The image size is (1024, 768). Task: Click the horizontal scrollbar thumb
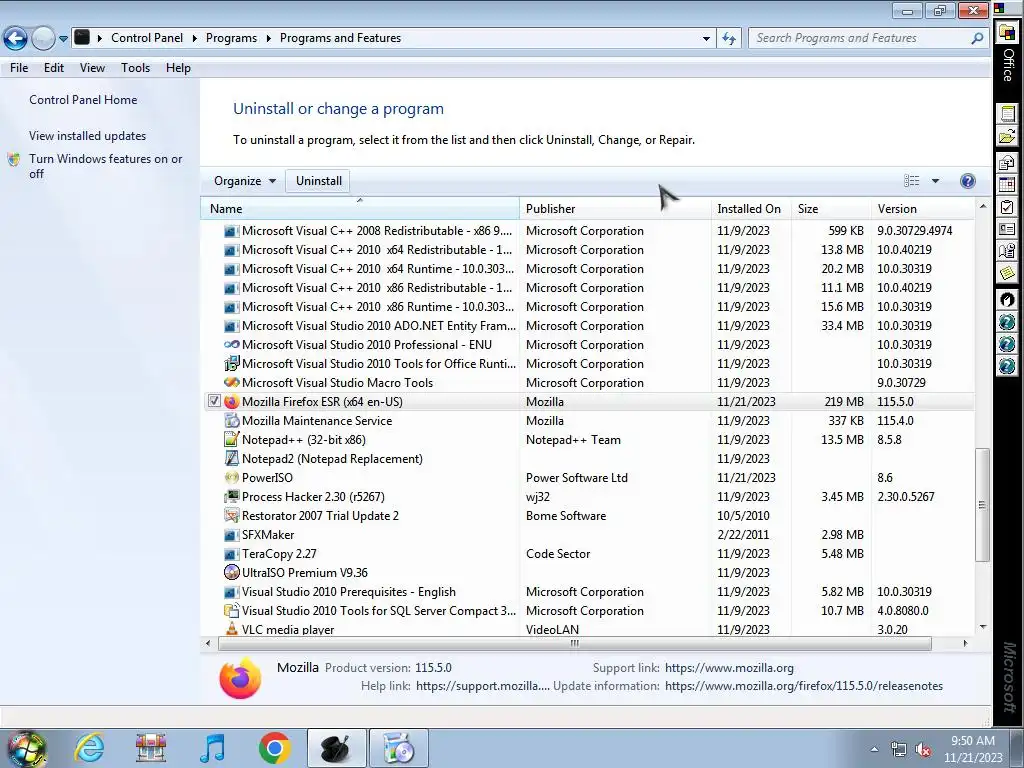[x=574, y=644]
